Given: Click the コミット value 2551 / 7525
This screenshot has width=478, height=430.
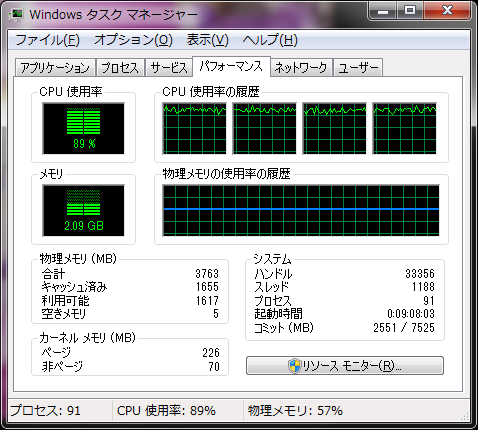Looking at the screenshot, I should pos(404,328).
